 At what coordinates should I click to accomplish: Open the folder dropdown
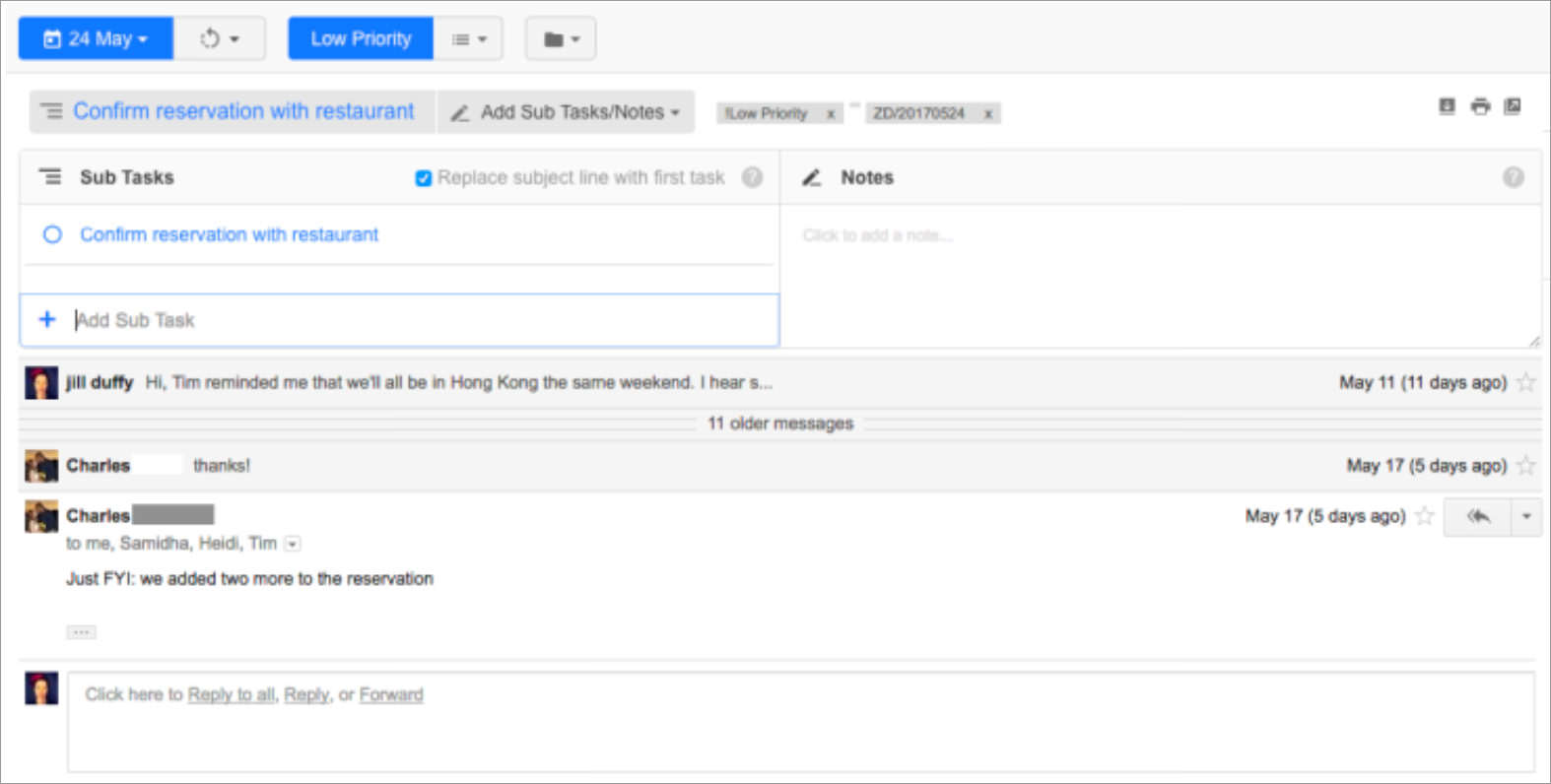pyautogui.click(x=561, y=38)
